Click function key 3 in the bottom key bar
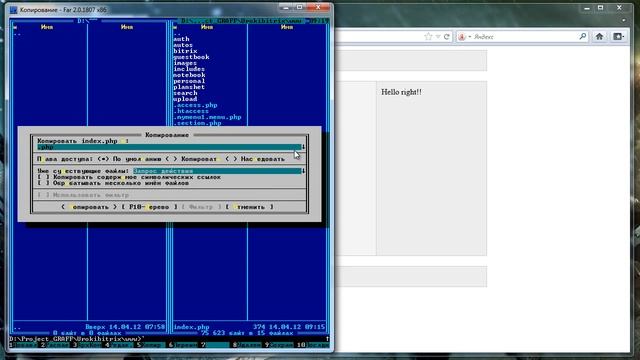This screenshot has width=640, height=360. [87, 345]
